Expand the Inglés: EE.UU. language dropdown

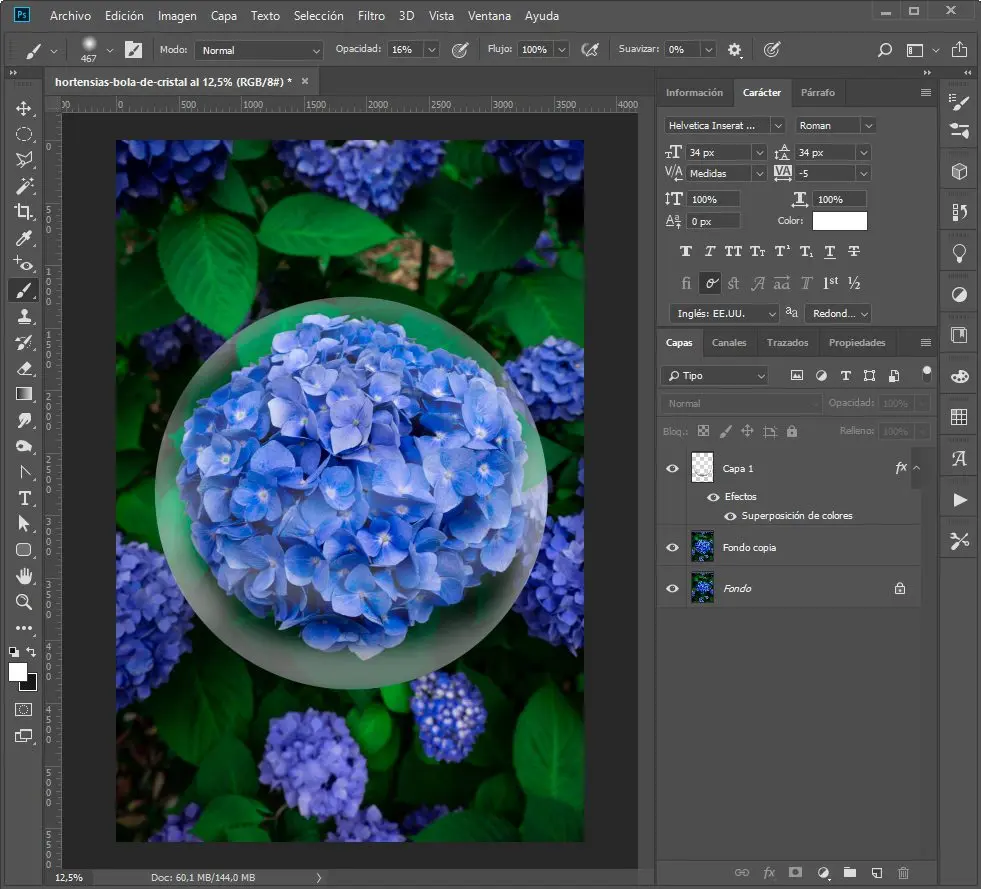coord(723,313)
